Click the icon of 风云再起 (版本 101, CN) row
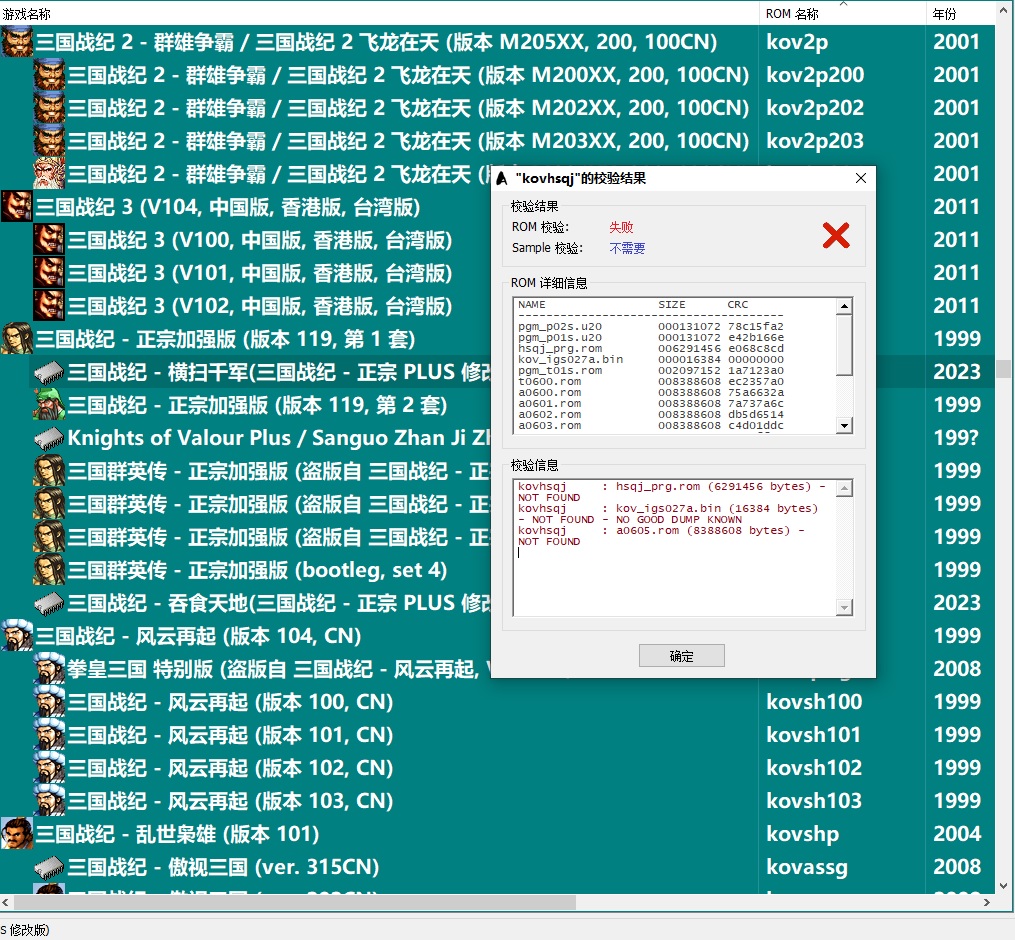 49,735
